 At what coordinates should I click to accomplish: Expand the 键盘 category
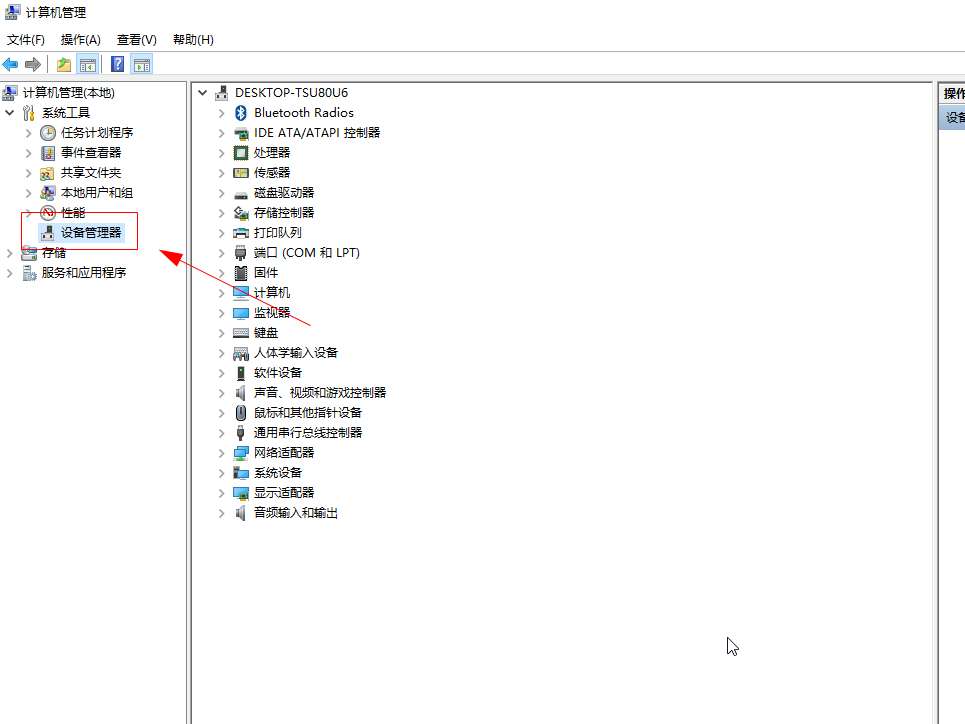(x=222, y=334)
